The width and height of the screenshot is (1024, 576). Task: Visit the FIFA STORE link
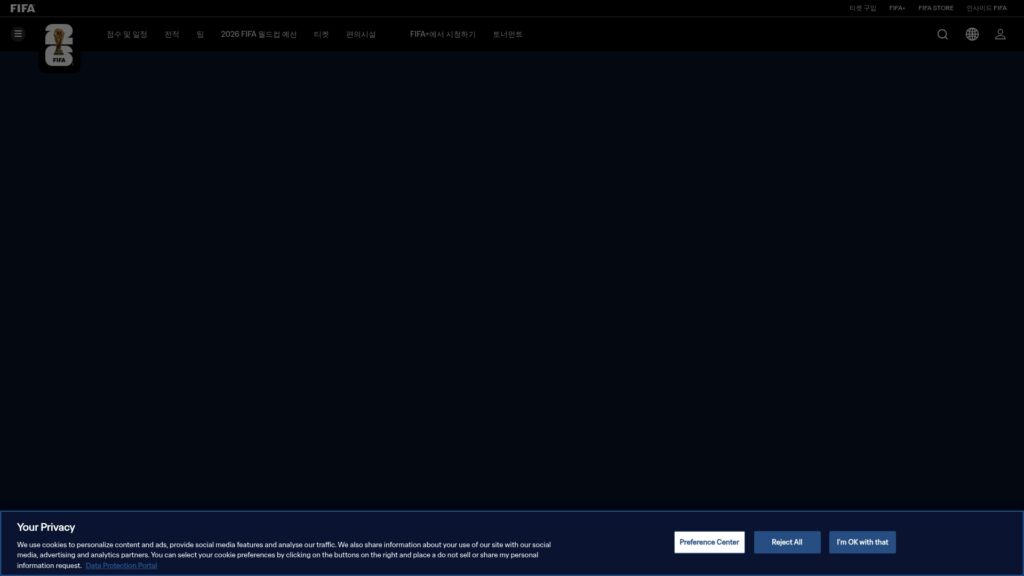[x=936, y=8]
